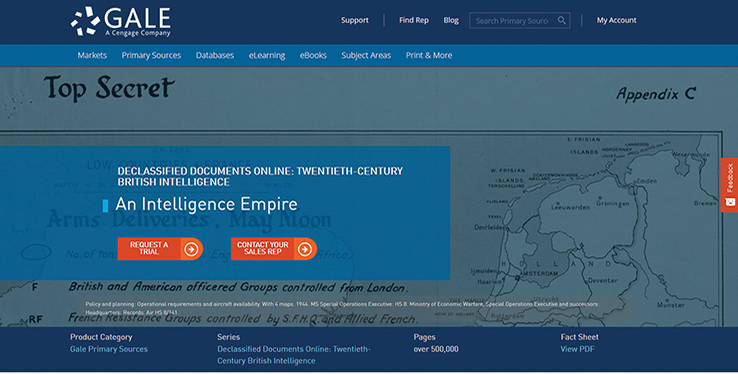Open the Subject Areas menu

[x=366, y=55]
